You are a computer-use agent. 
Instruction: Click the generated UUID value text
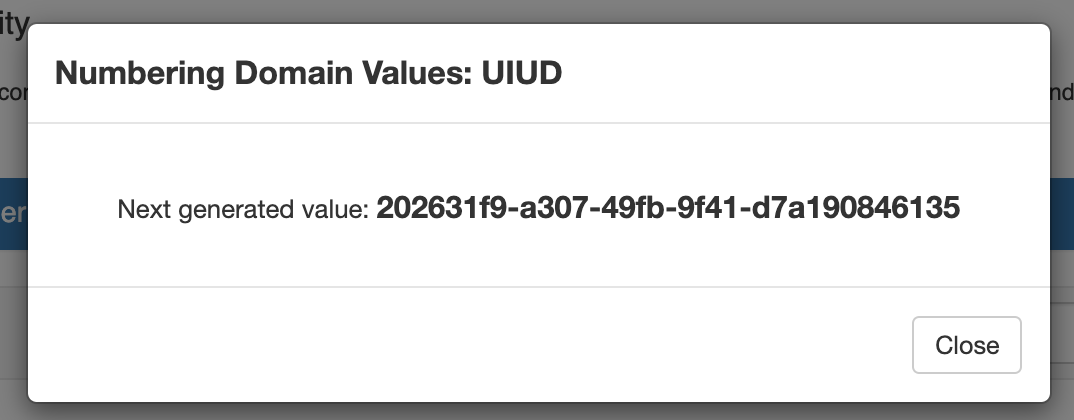coord(668,208)
